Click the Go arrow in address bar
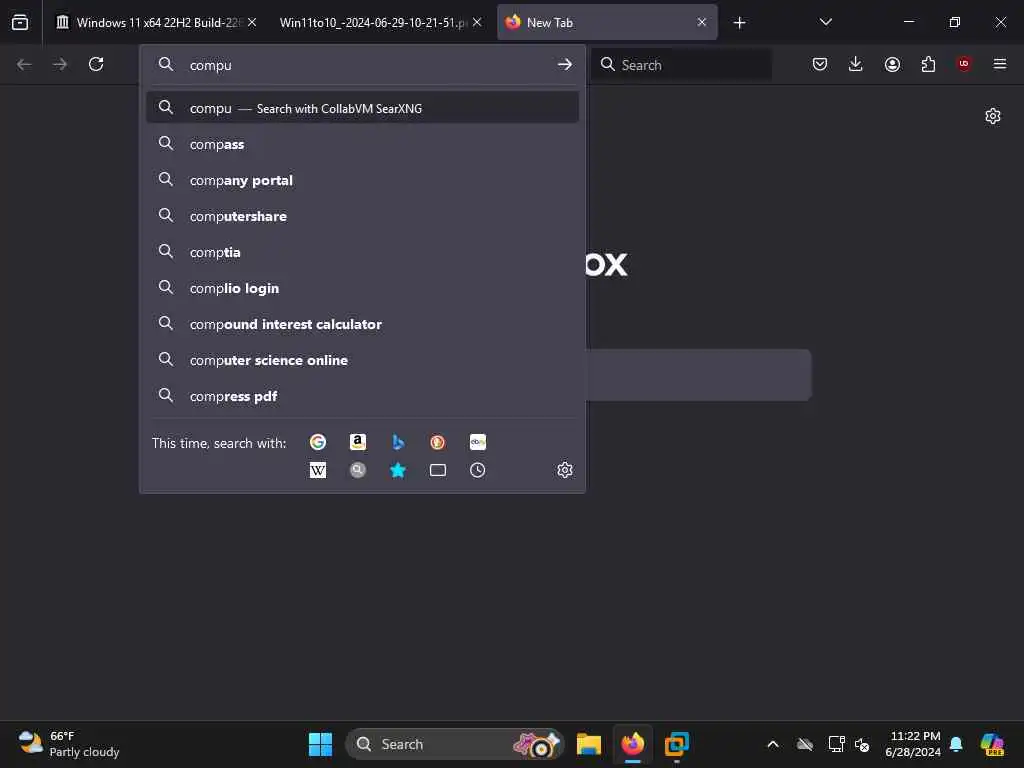 tap(565, 65)
